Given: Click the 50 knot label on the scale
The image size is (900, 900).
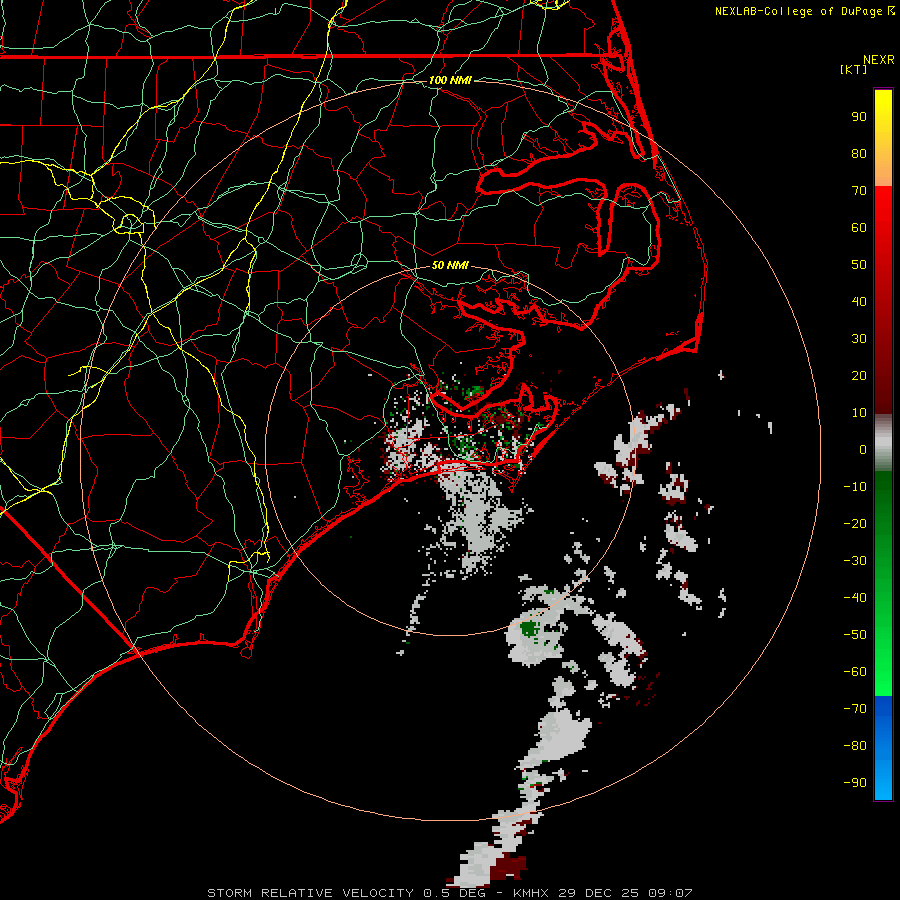Looking at the screenshot, I should tap(859, 265).
